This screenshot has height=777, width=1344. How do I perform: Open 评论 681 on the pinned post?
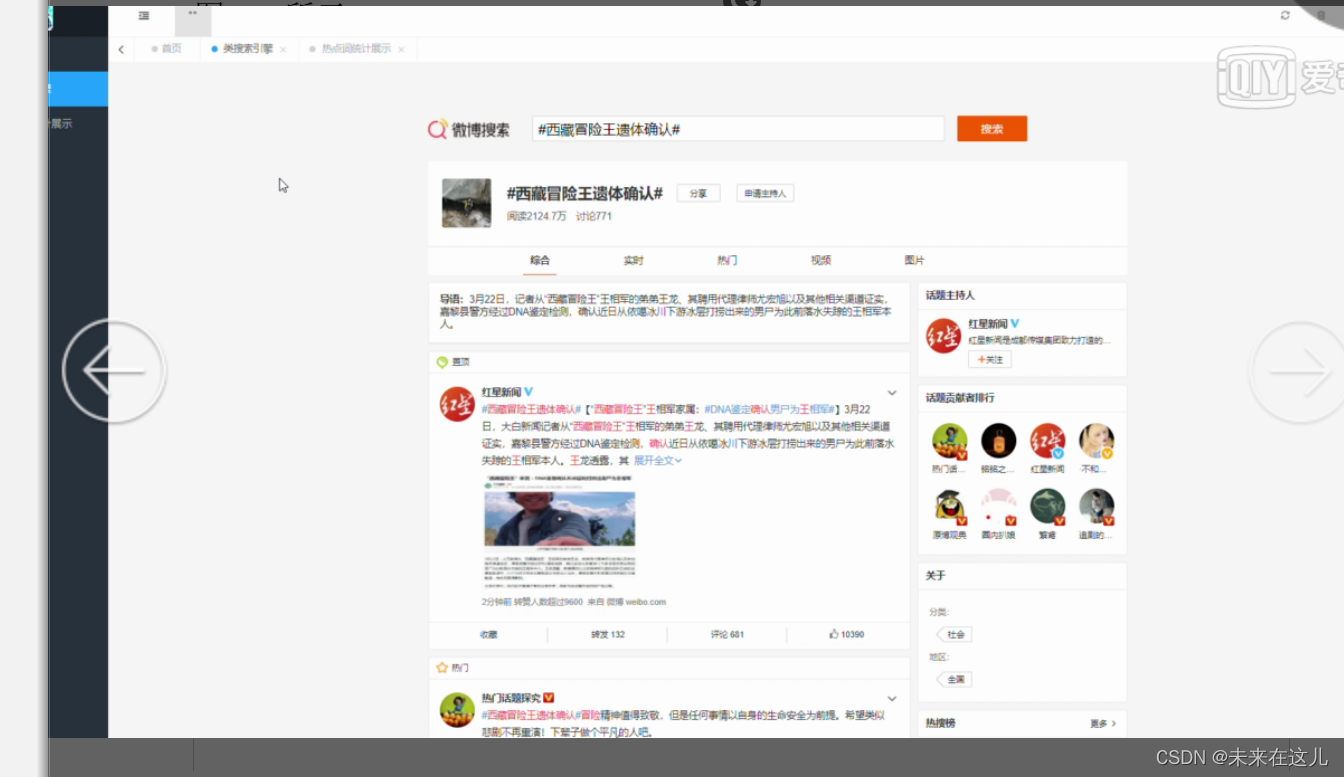[727, 634]
